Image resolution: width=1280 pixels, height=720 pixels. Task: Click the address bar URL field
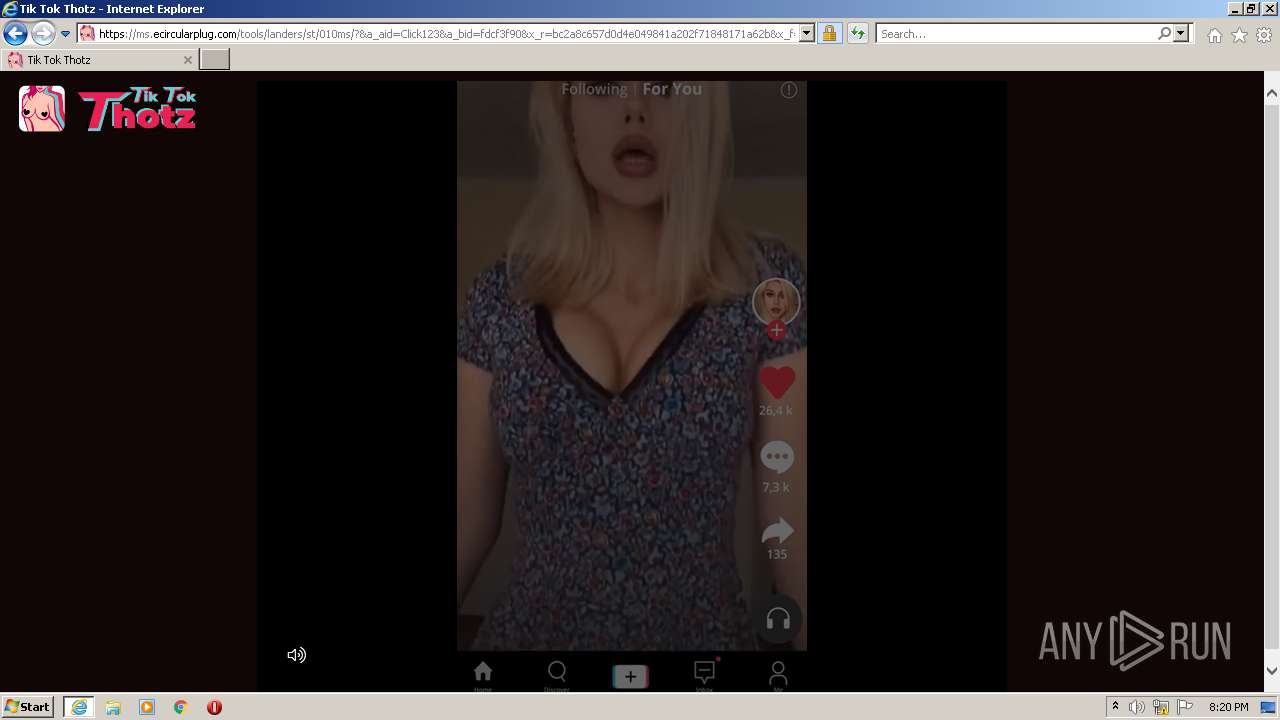tap(446, 34)
